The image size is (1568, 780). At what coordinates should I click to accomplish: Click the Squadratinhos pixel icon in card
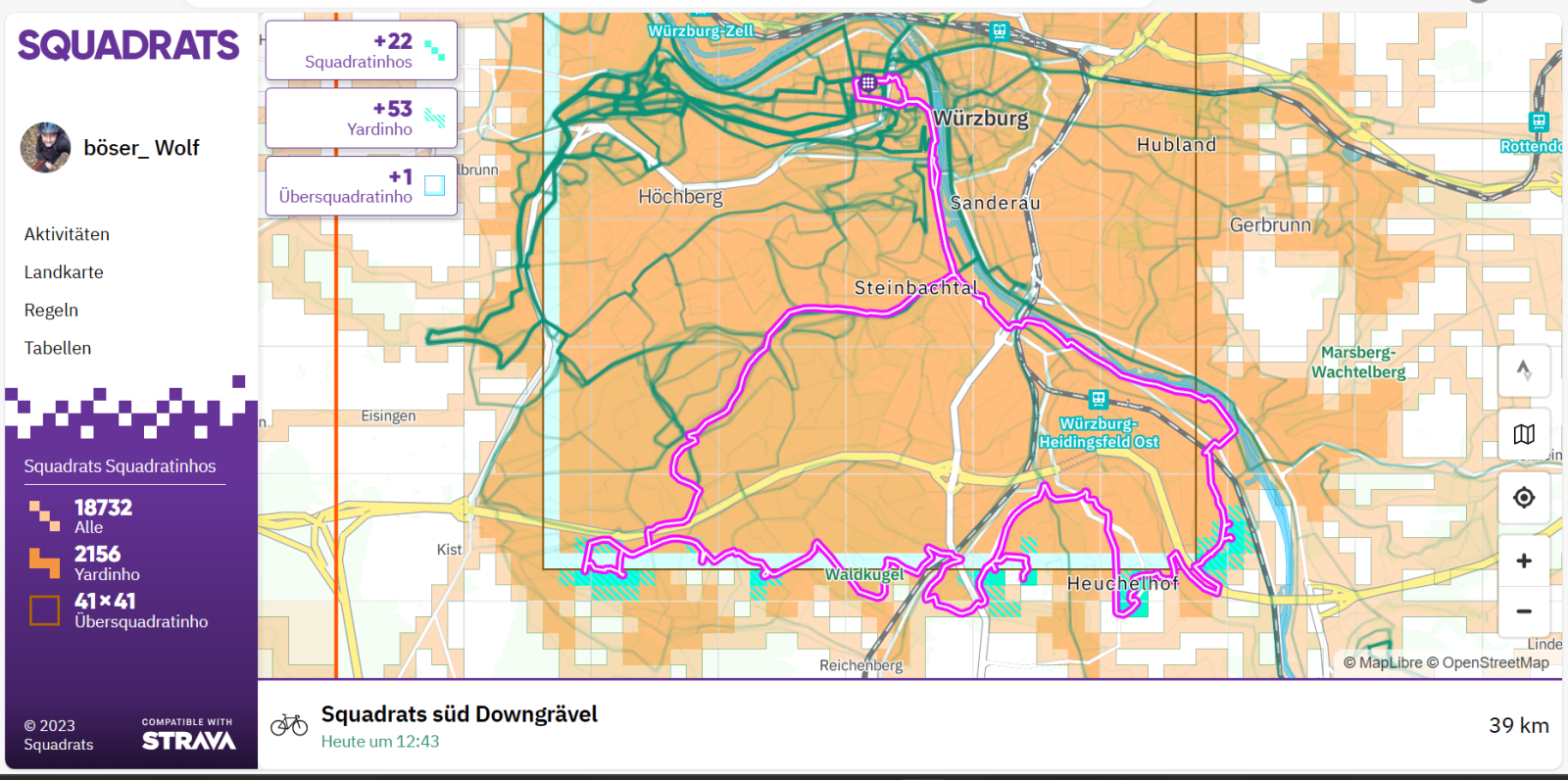[x=435, y=50]
